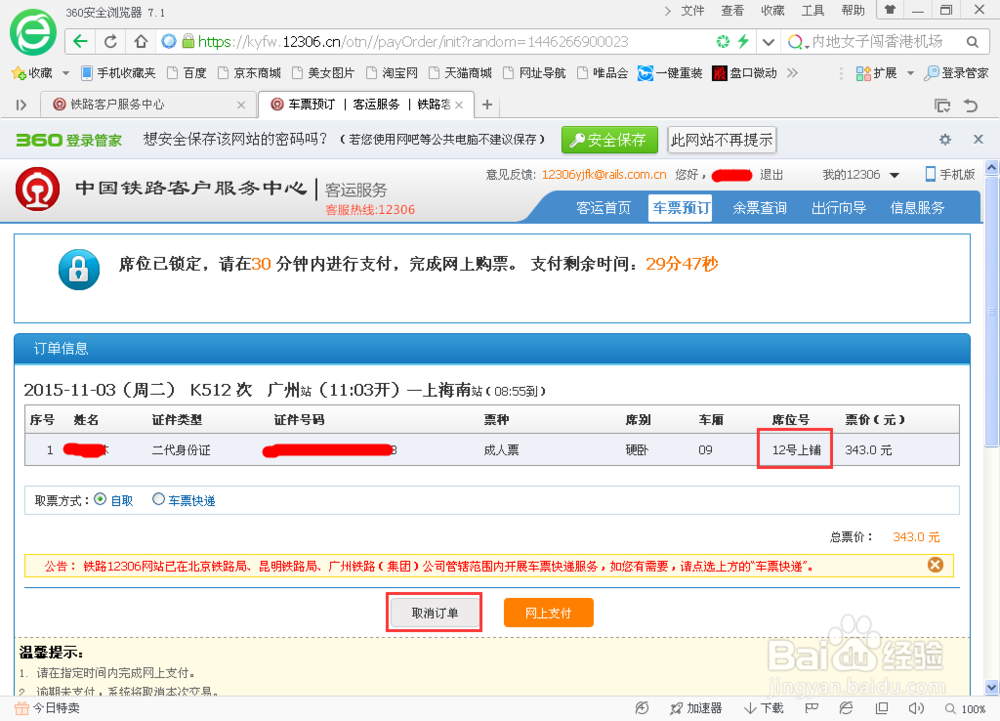Click the refresh icon in the toolbar

(110, 43)
